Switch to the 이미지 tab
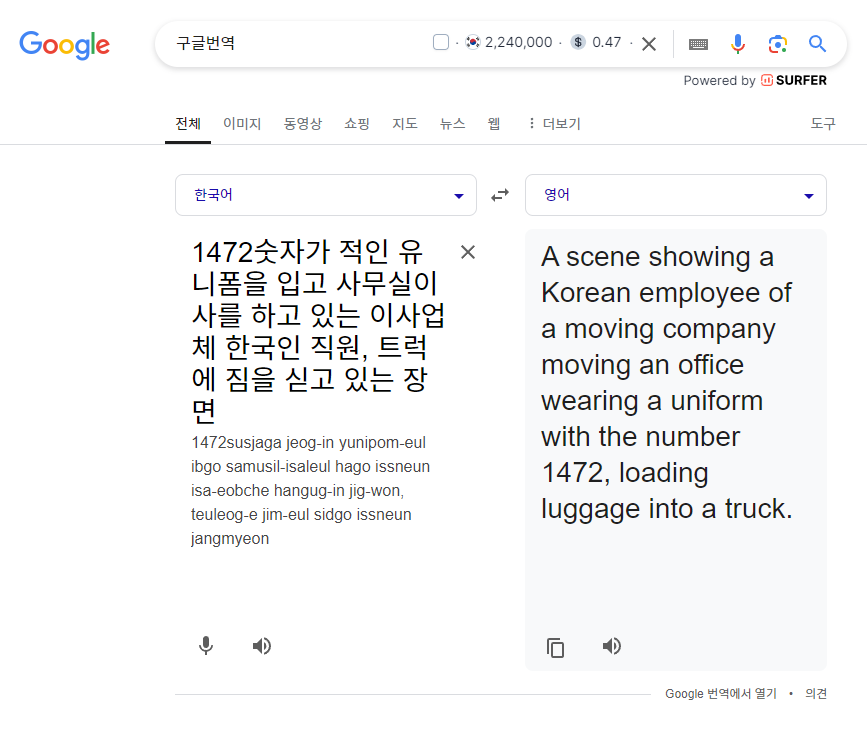Image resolution: width=867 pixels, height=730 pixels. point(242,123)
